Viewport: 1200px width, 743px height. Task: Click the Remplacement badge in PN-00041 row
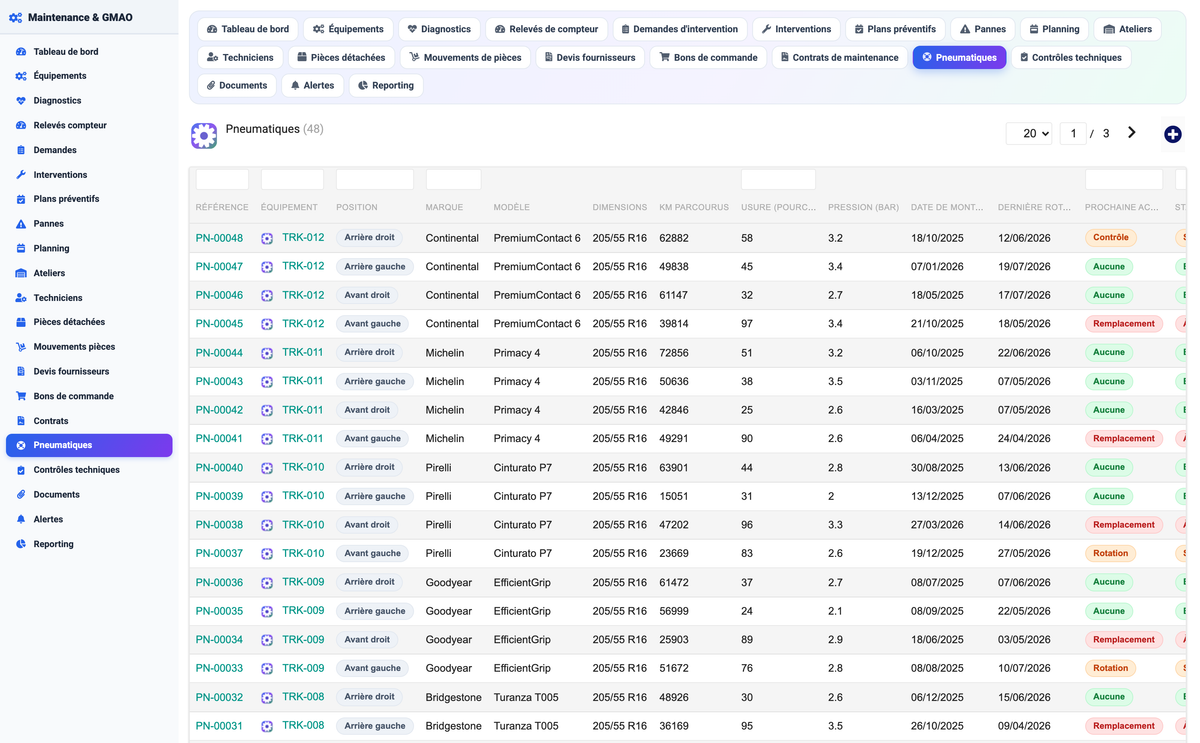(x=1124, y=438)
